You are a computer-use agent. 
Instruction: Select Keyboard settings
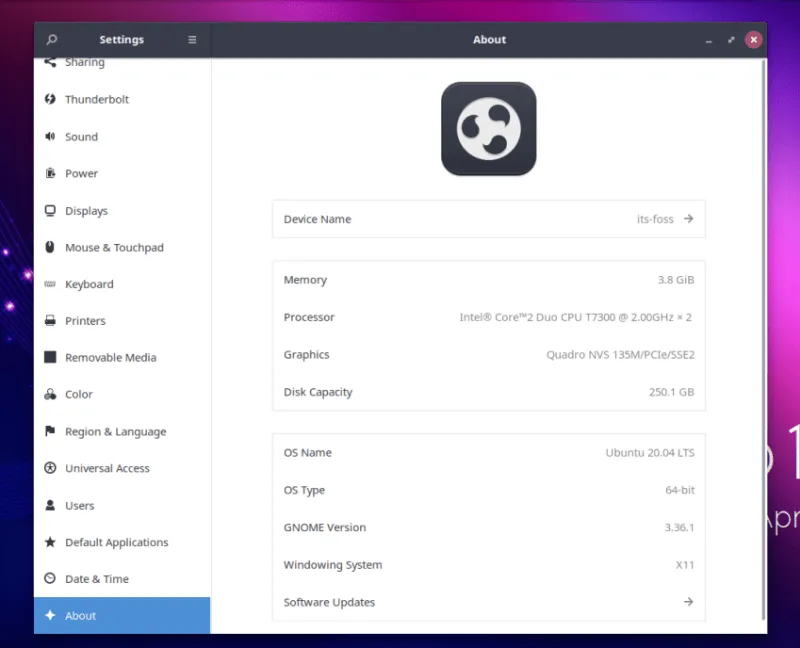point(122,284)
